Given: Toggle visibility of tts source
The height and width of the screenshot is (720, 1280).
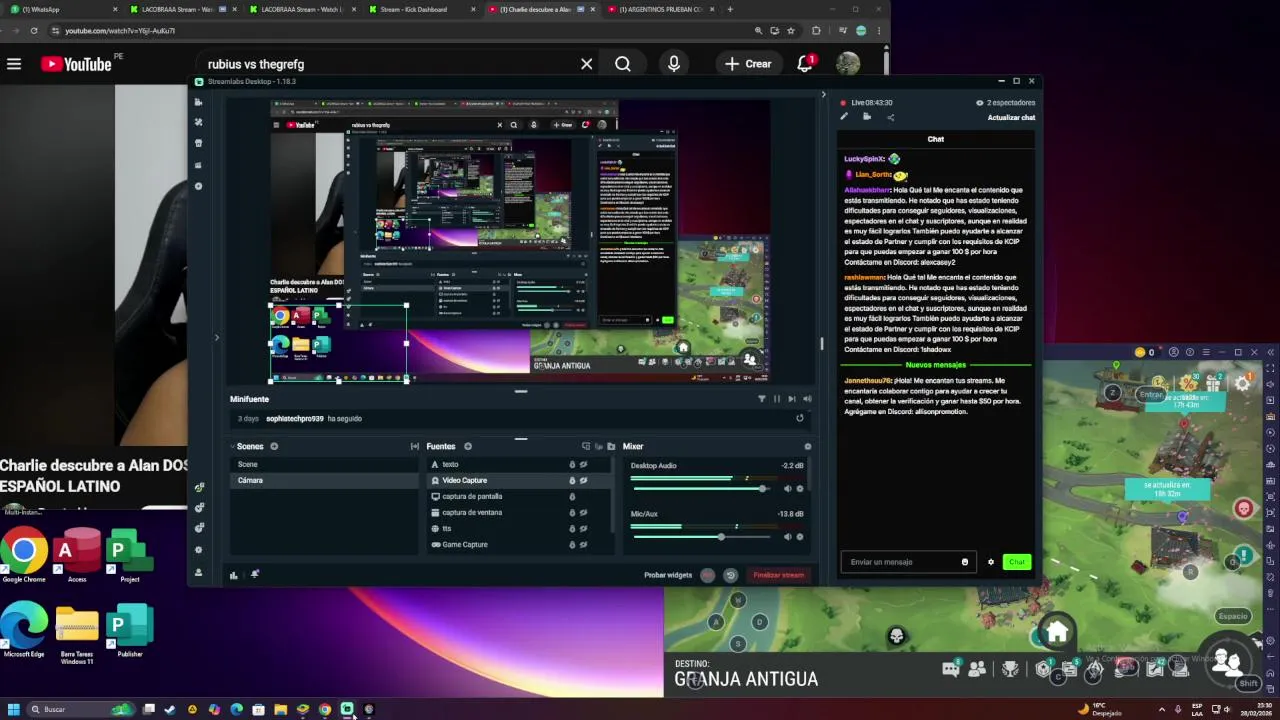Looking at the screenshot, I should coord(584,528).
